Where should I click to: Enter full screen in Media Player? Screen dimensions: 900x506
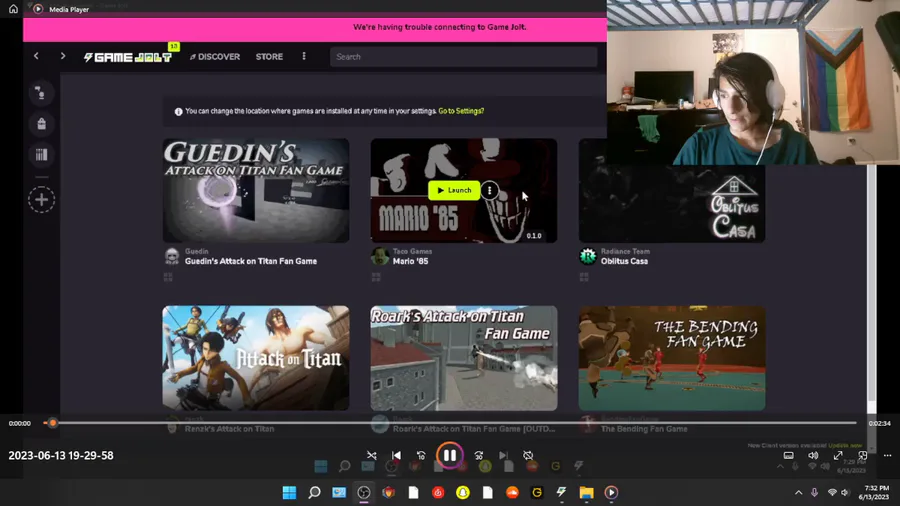pos(838,456)
